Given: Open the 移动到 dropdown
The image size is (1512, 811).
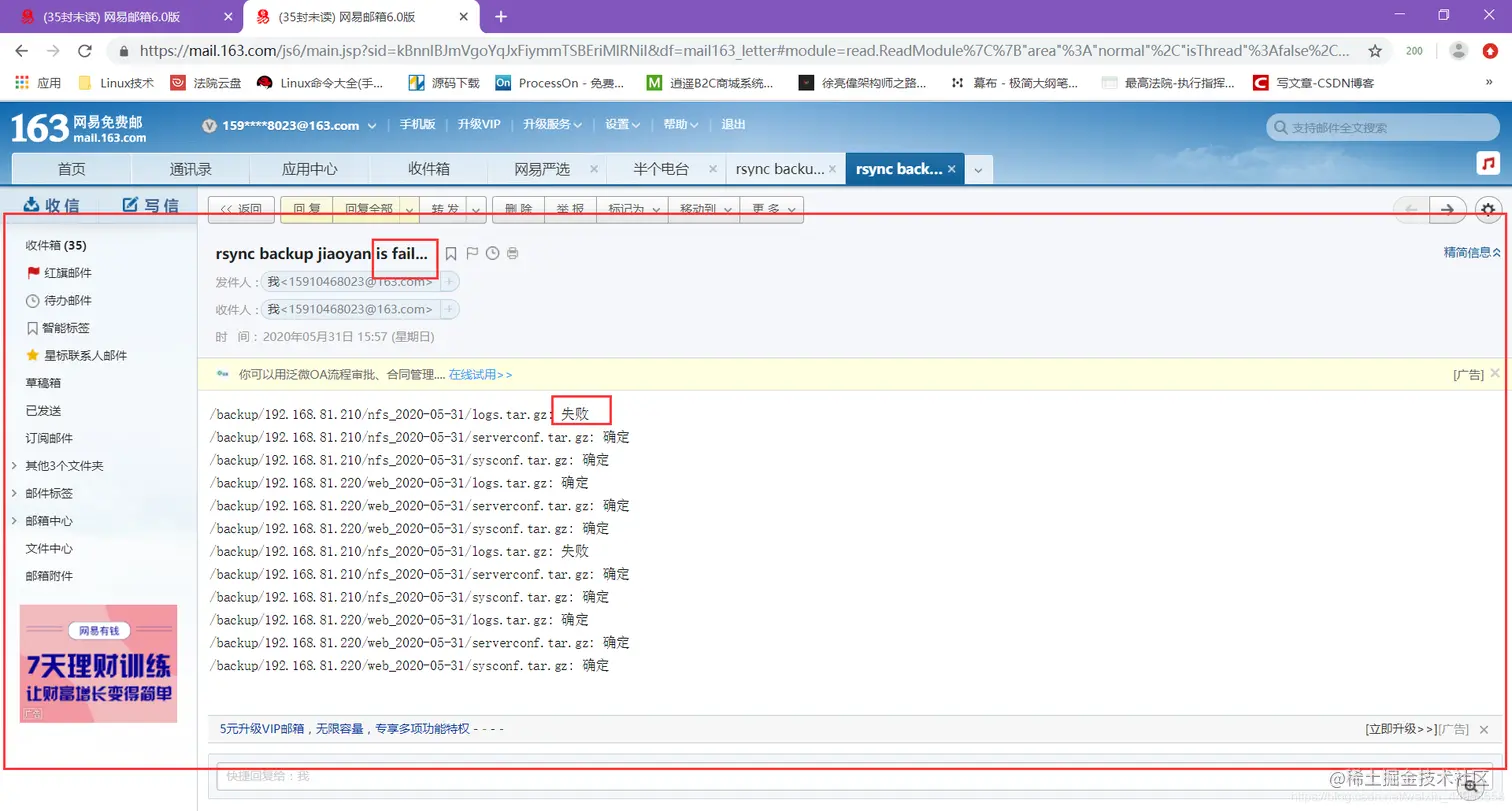Looking at the screenshot, I should tap(703, 209).
